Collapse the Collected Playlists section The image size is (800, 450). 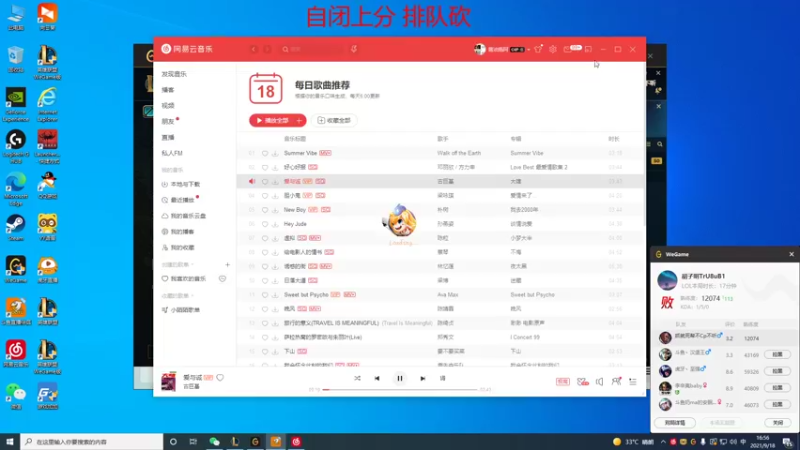pos(178,296)
